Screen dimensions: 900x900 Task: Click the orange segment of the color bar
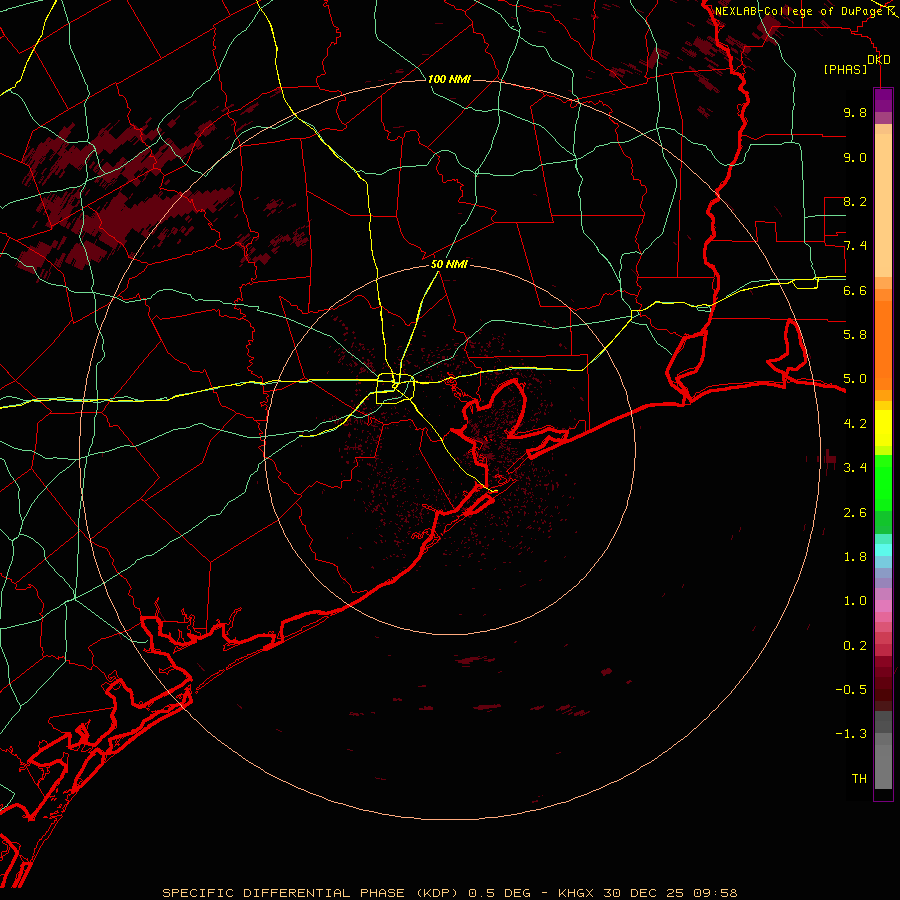[883, 345]
